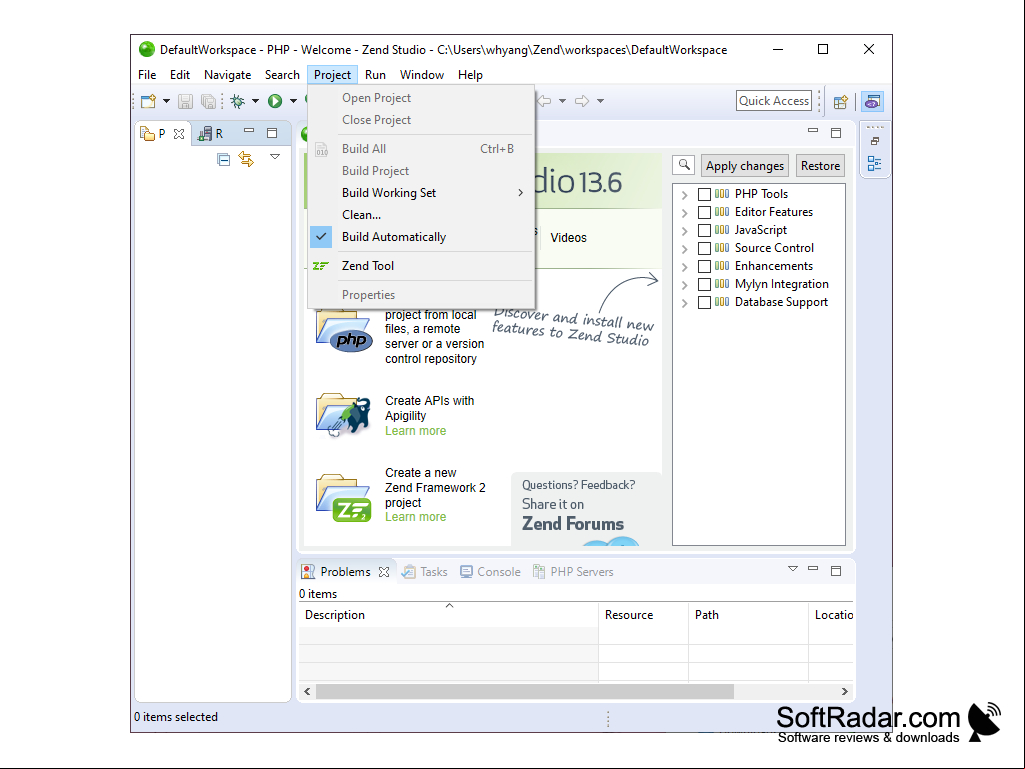
Task: Switch to the Console tab
Action: [x=490, y=572]
